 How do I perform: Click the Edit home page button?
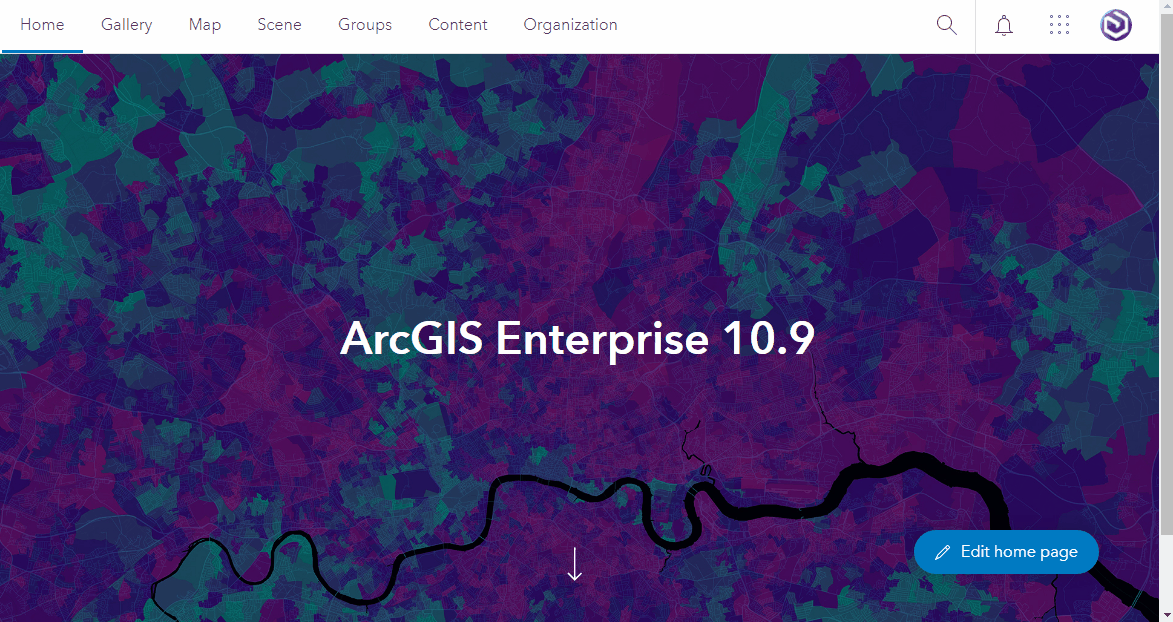(1006, 552)
